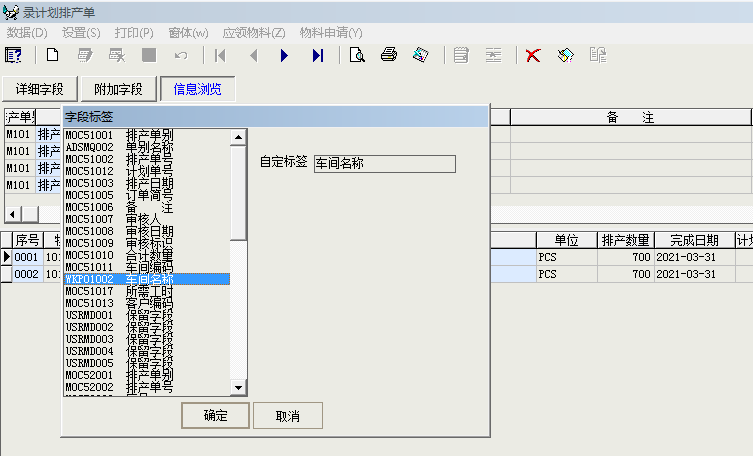The width and height of the screenshot is (753, 456).
Task: Cancel the dialog with 取消
Action: [x=288, y=416]
